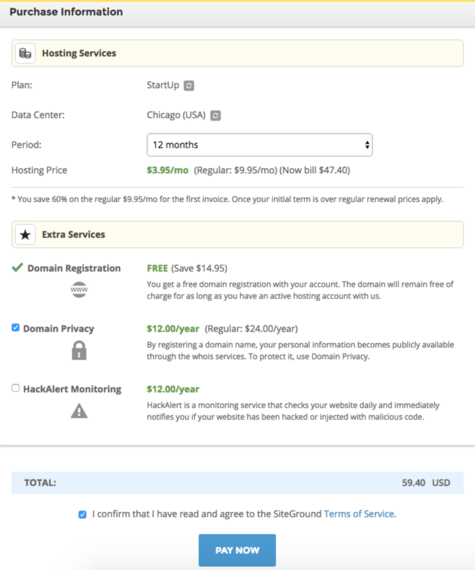475x570 pixels.
Task: Click the StartUp plan edit icon
Action: pos(189,86)
